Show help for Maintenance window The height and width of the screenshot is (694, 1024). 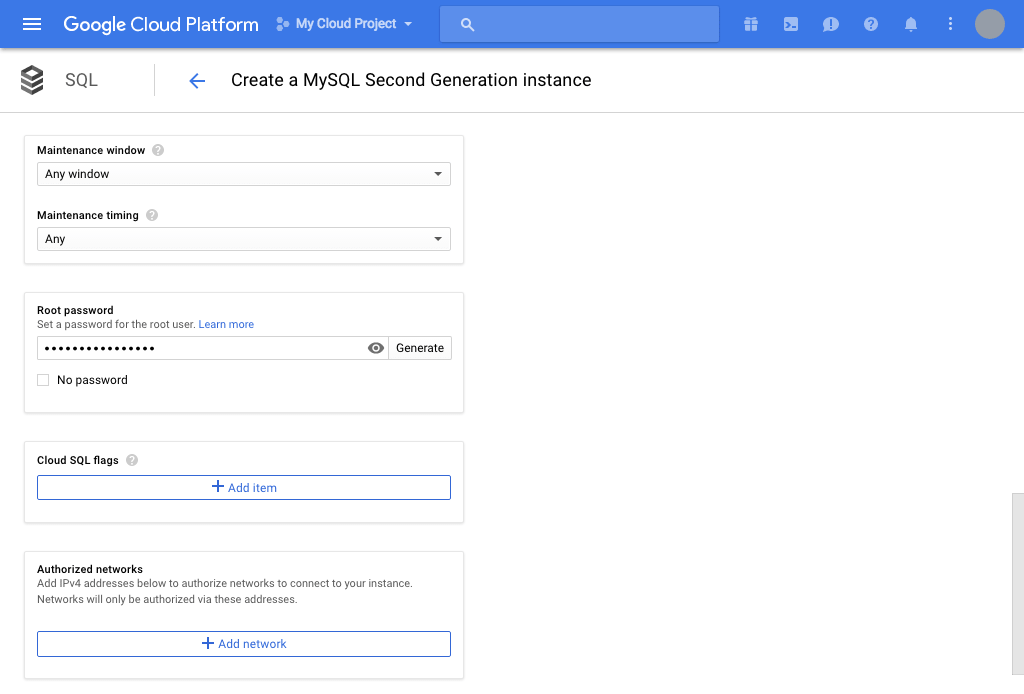click(158, 150)
